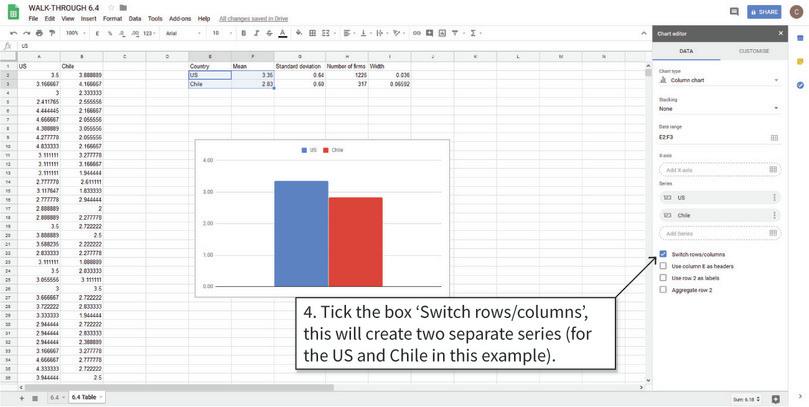Open the Arial font dropdown
This screenshot has height=407, width=809.
coord(183,33)
